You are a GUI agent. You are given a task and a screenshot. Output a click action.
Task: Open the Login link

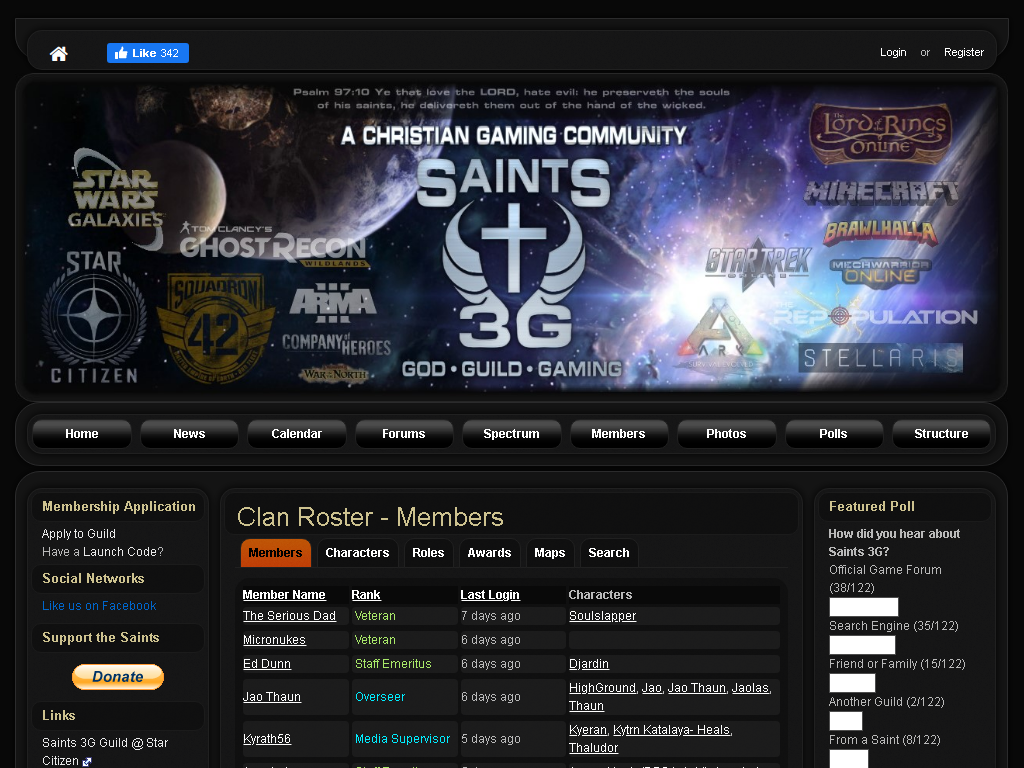(893, 52)
